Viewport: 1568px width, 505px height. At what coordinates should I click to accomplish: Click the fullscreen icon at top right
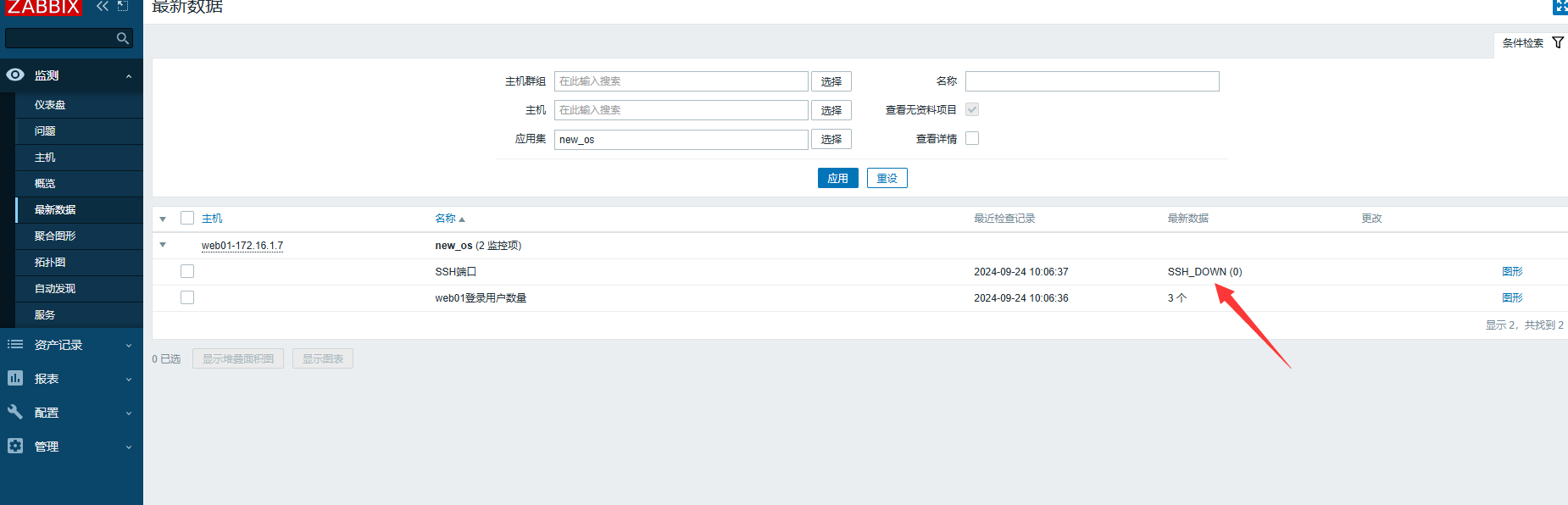point(1560,7)
